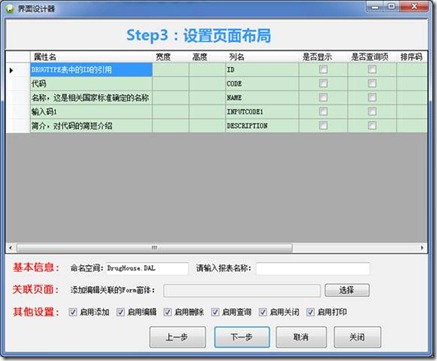Select the 输入码1 attribute cell
The image size is (437, 361).
coord(91,112)
